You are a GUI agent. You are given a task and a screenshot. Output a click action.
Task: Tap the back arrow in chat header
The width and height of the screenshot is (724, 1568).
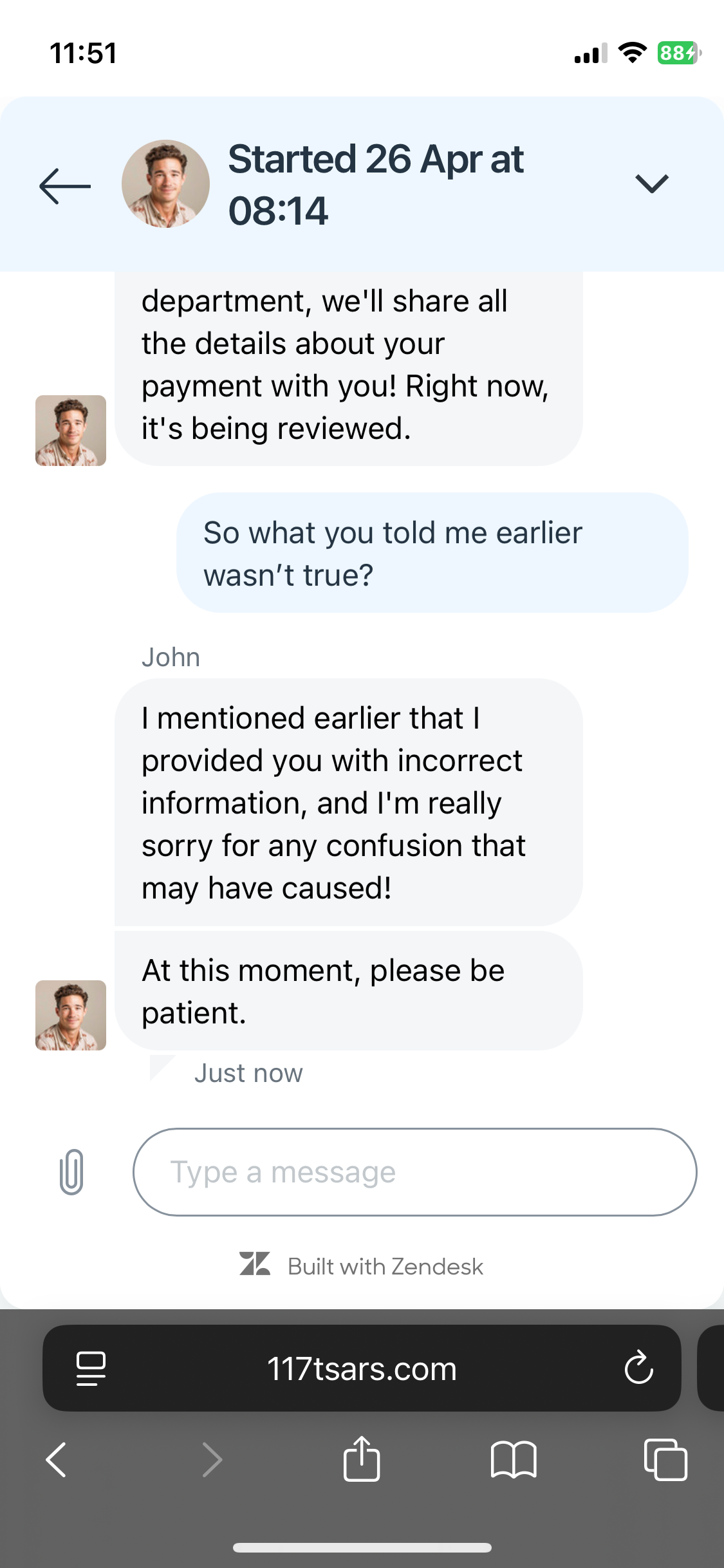(65, 186)
